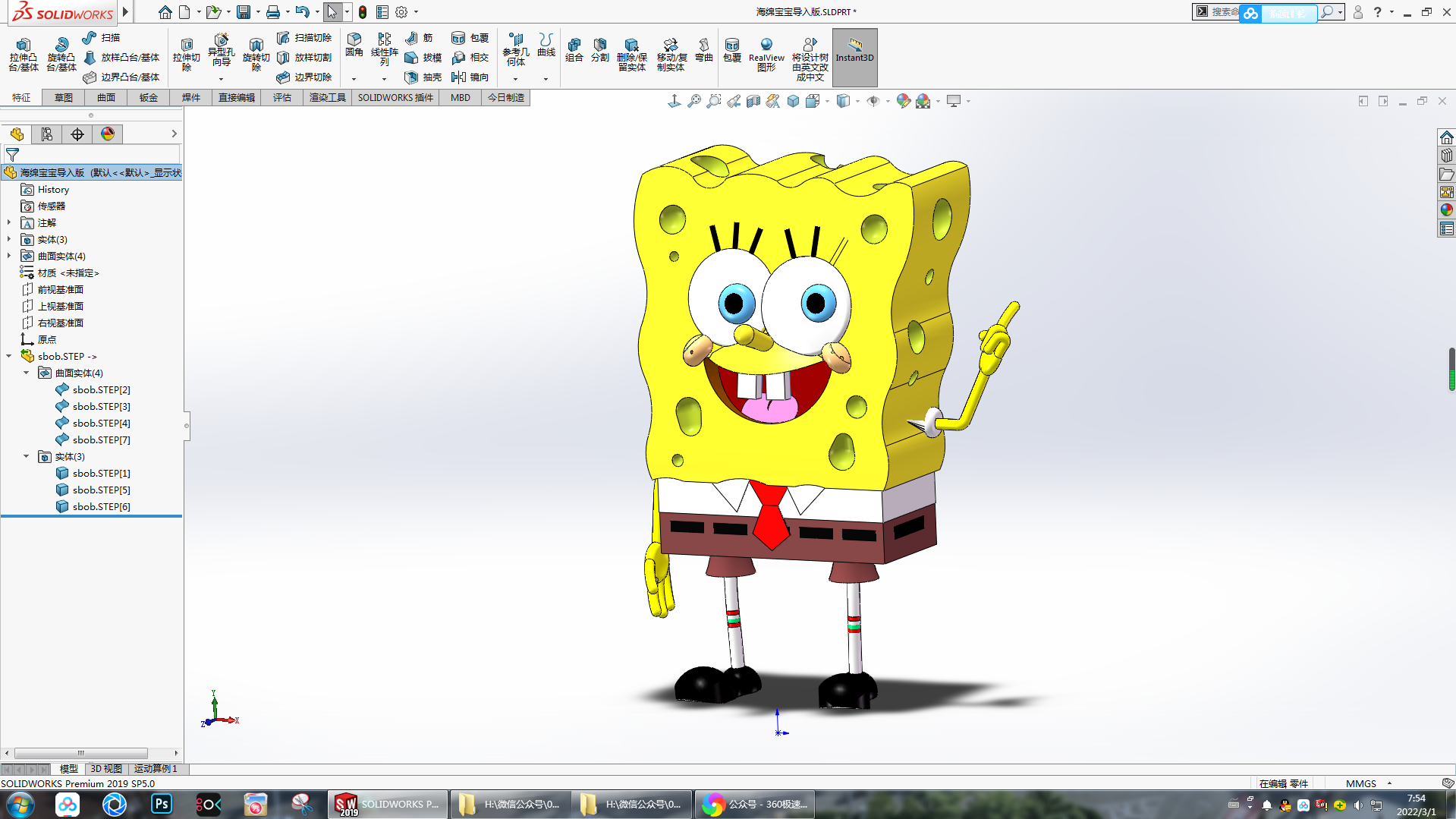Select the Revolved Boss/Base tool (旋转凸台/基体)
The width and height of the screenshot is (1456, 819).
coord(61,55)
